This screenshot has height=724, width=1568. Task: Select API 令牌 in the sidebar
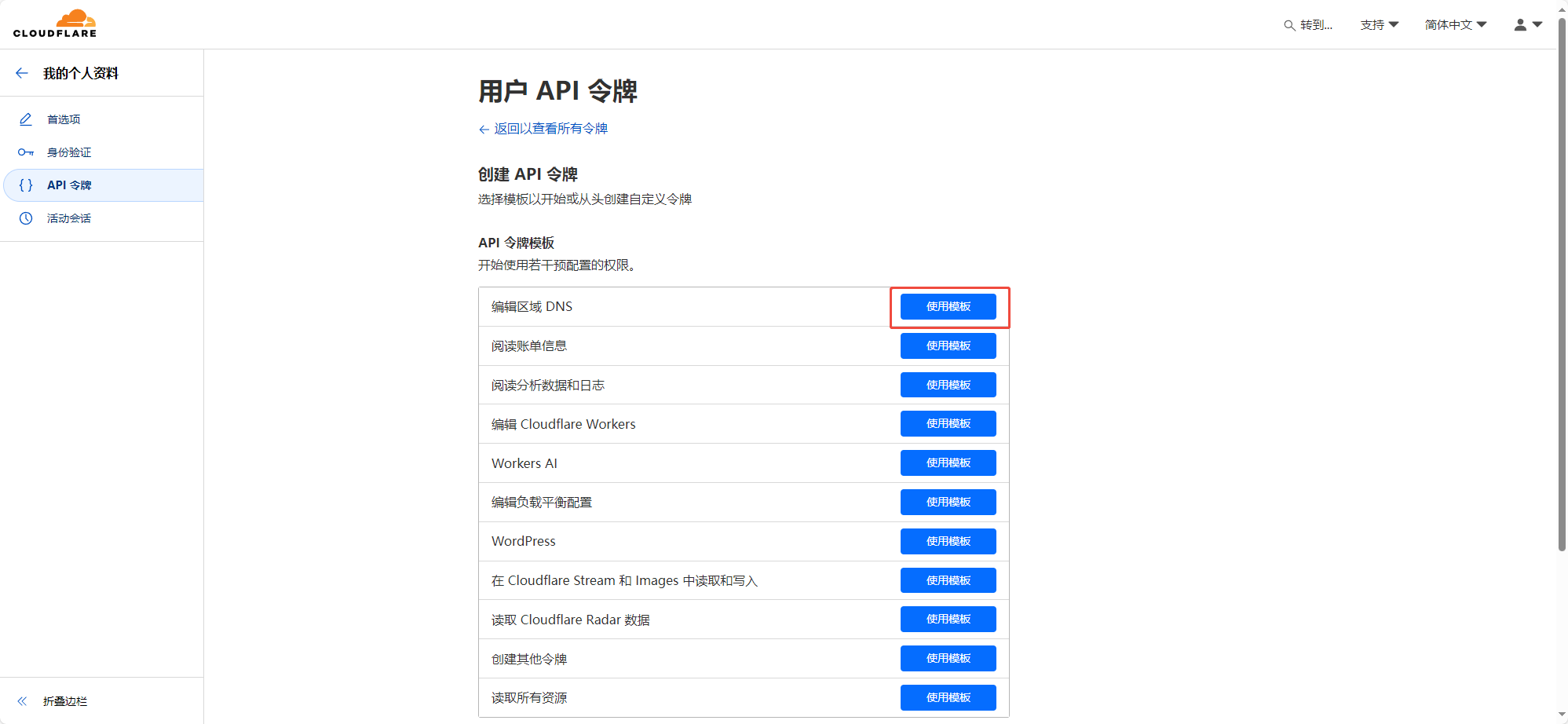[102, 185]
